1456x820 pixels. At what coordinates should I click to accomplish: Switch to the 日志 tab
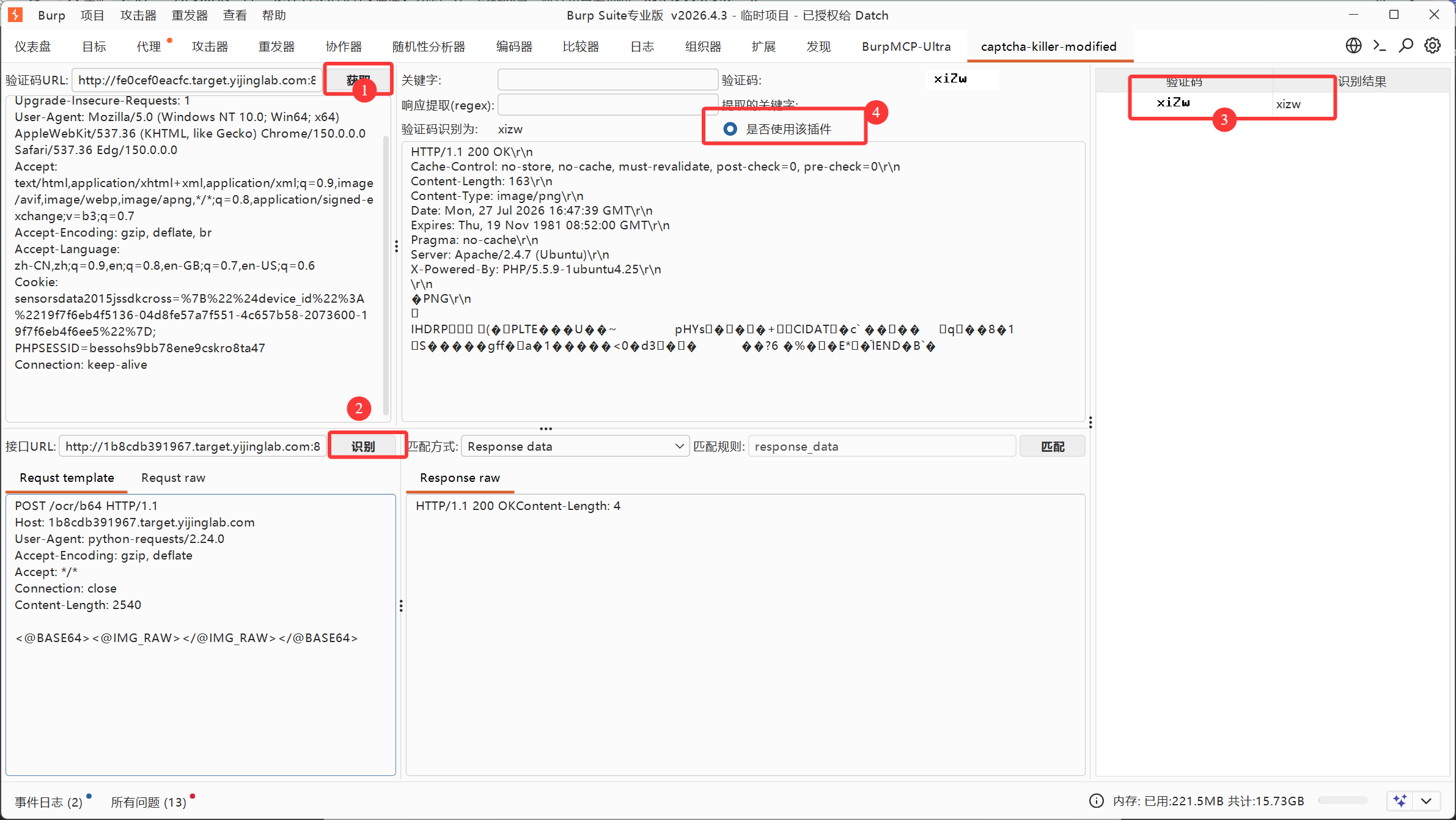click(x=642, y=46)
